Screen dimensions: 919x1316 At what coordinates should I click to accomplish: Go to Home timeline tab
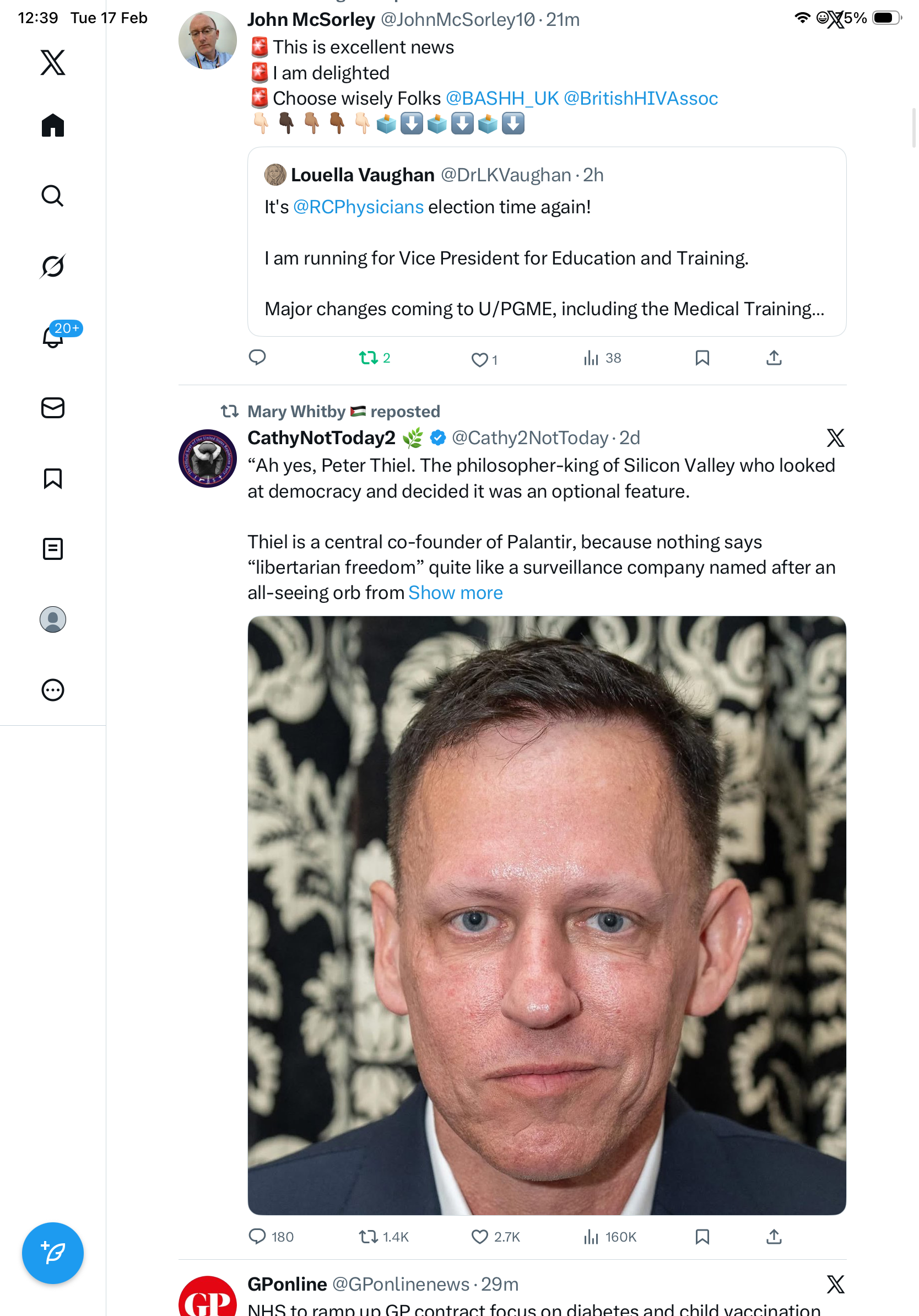point(53,126)
